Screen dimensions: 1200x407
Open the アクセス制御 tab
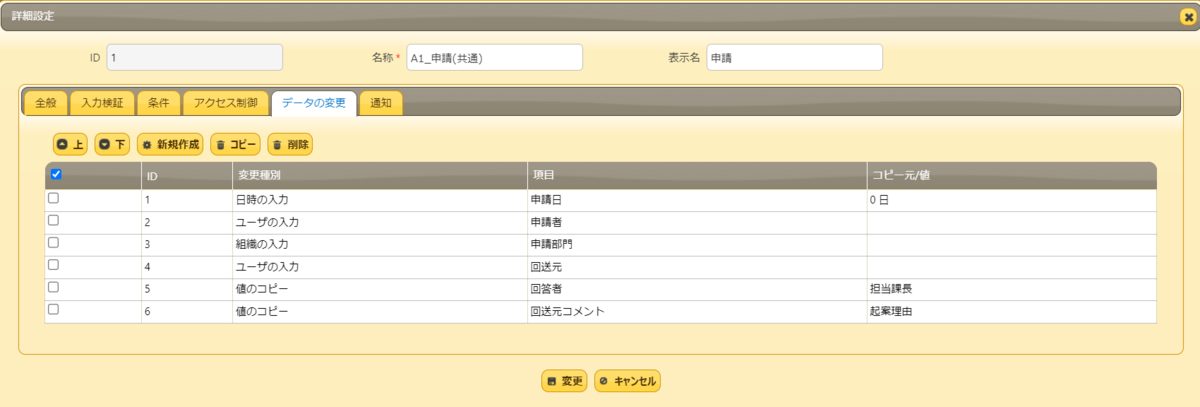click(x=226, y=103)
